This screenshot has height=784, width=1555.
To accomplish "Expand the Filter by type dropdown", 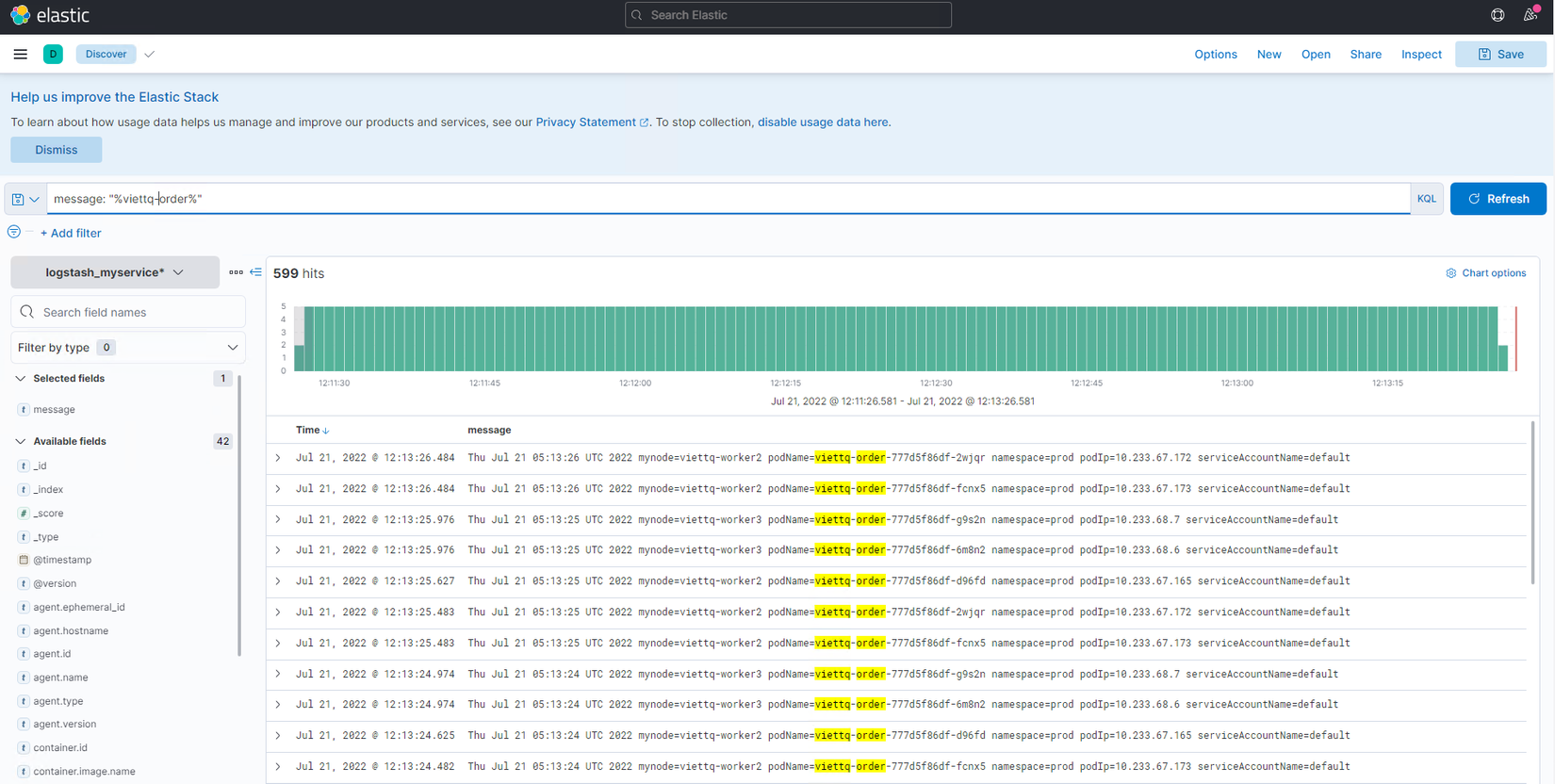I will pyautogui.click(x=128, y=348).
